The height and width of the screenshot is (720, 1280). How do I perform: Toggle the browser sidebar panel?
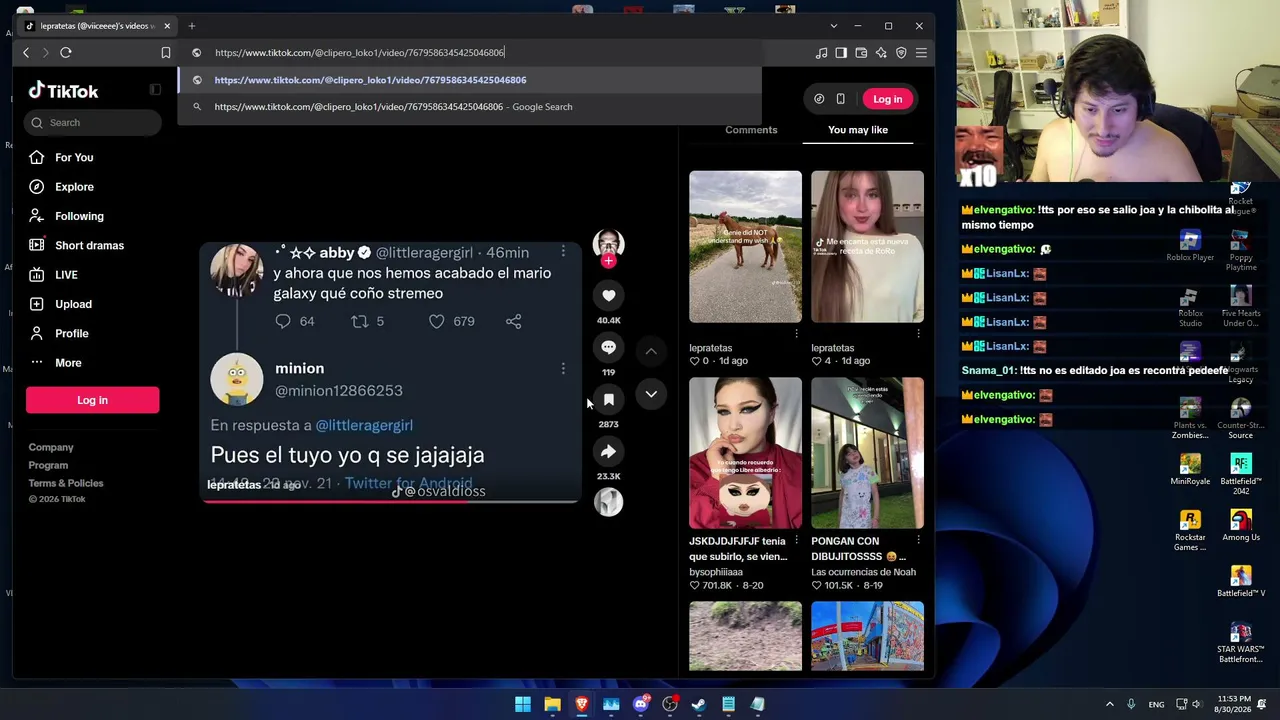tap(841, 52)
